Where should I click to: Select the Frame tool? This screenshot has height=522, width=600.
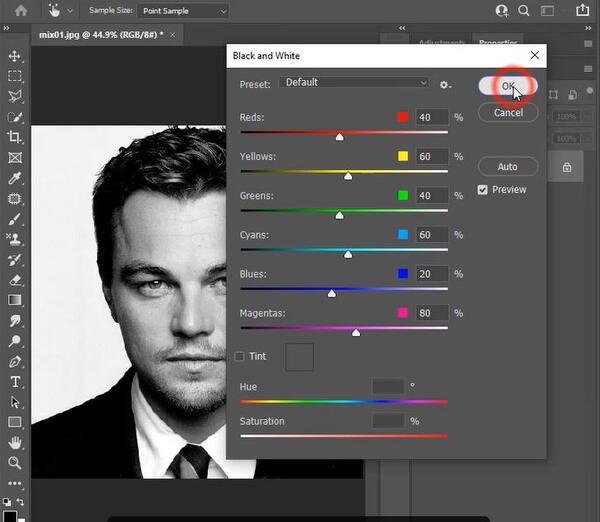(15, 158)
